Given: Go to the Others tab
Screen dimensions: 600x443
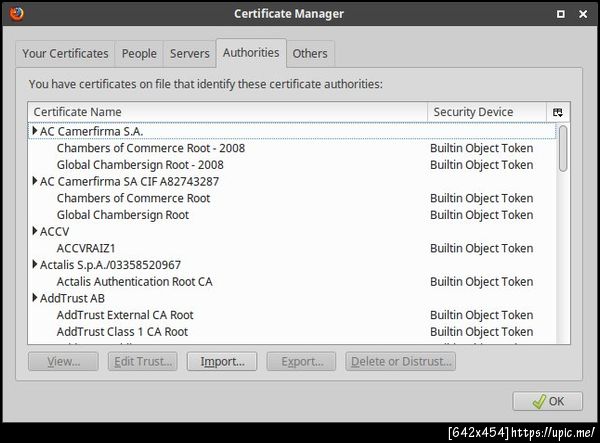Looking at the screenshot, I should pos(310,53).
